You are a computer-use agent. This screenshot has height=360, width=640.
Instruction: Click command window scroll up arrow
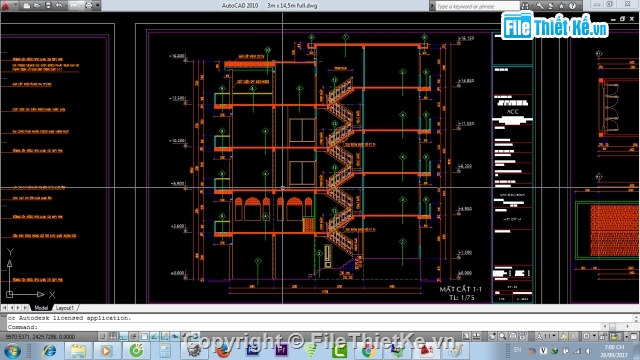(x=636, y=318)
